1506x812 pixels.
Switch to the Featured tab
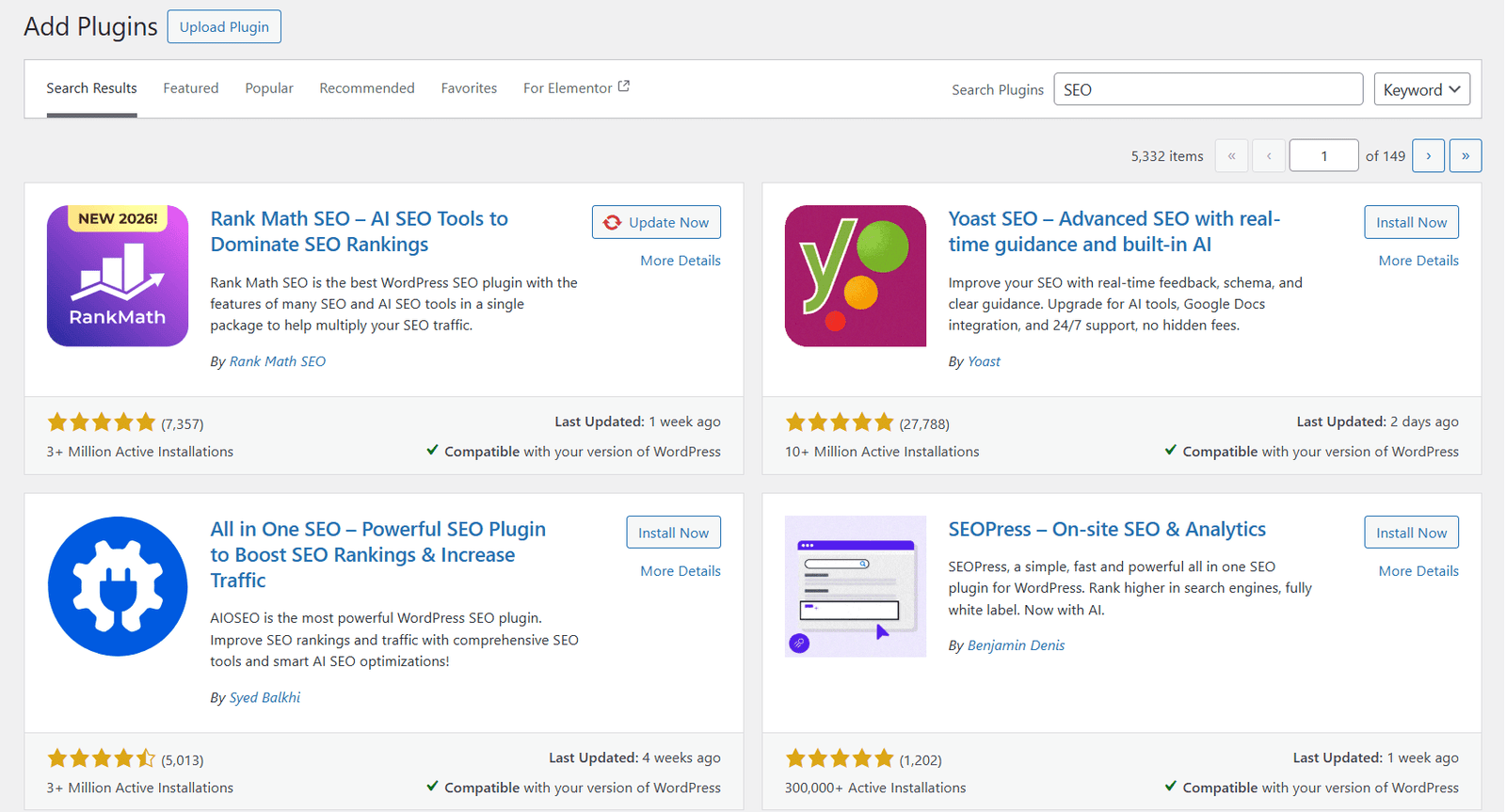[191, 88]
